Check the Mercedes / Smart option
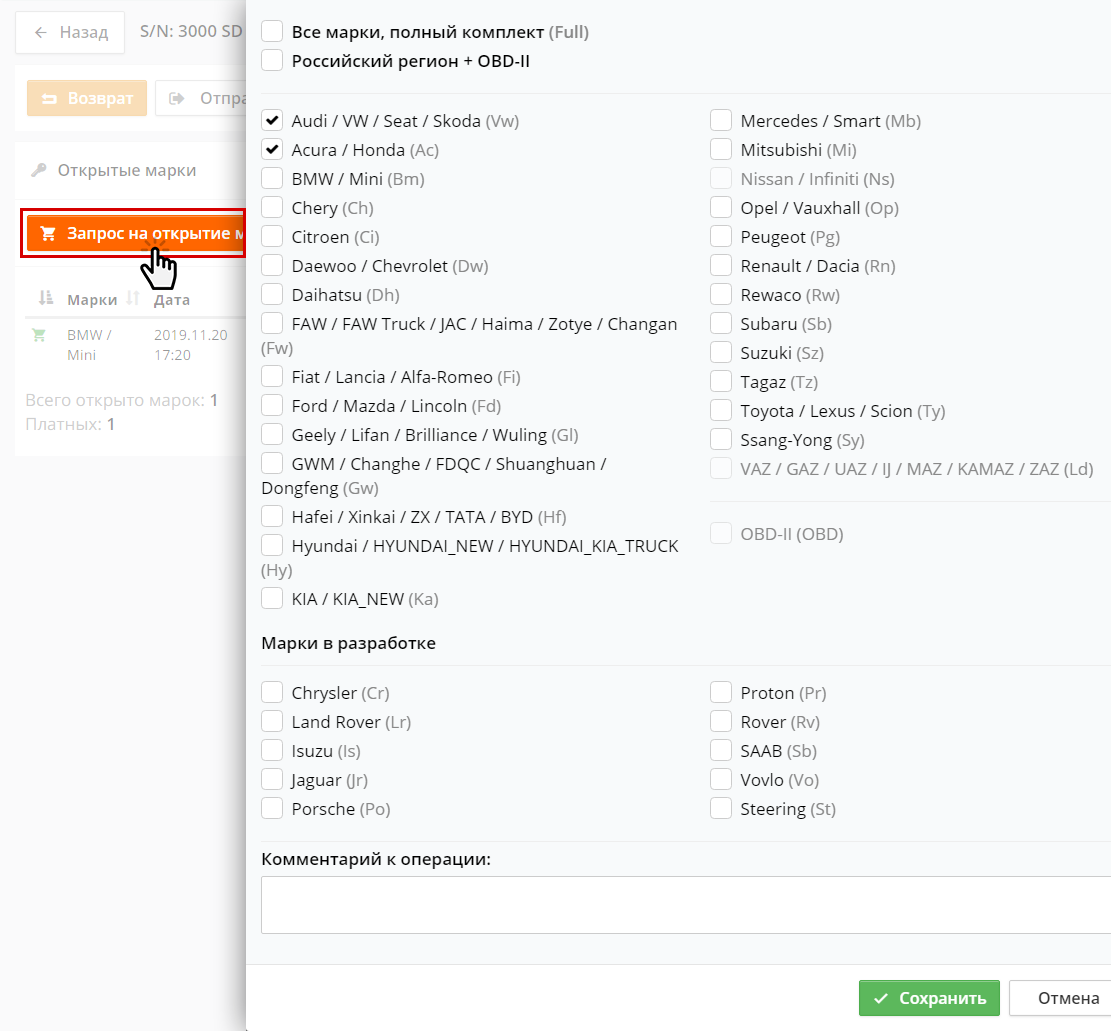 pyautogui.click(x=721, y=121)
